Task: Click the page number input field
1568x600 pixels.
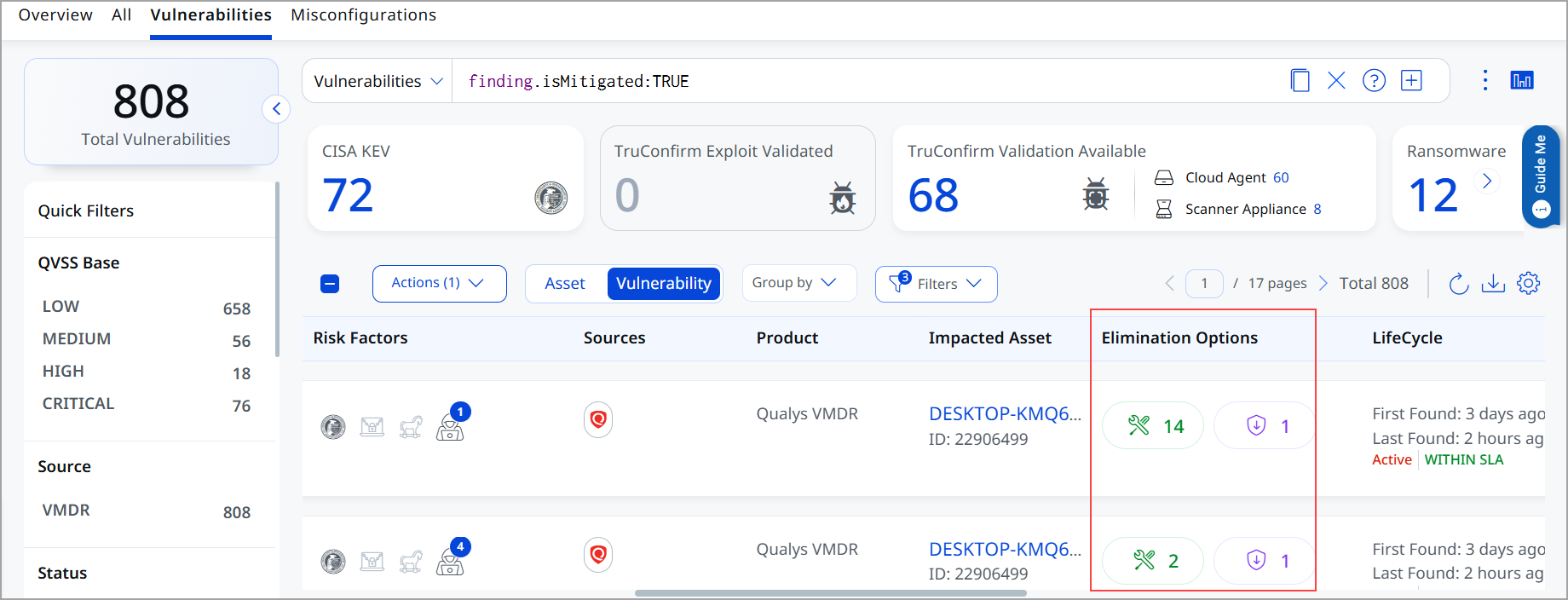Action: click(1204, 283)
